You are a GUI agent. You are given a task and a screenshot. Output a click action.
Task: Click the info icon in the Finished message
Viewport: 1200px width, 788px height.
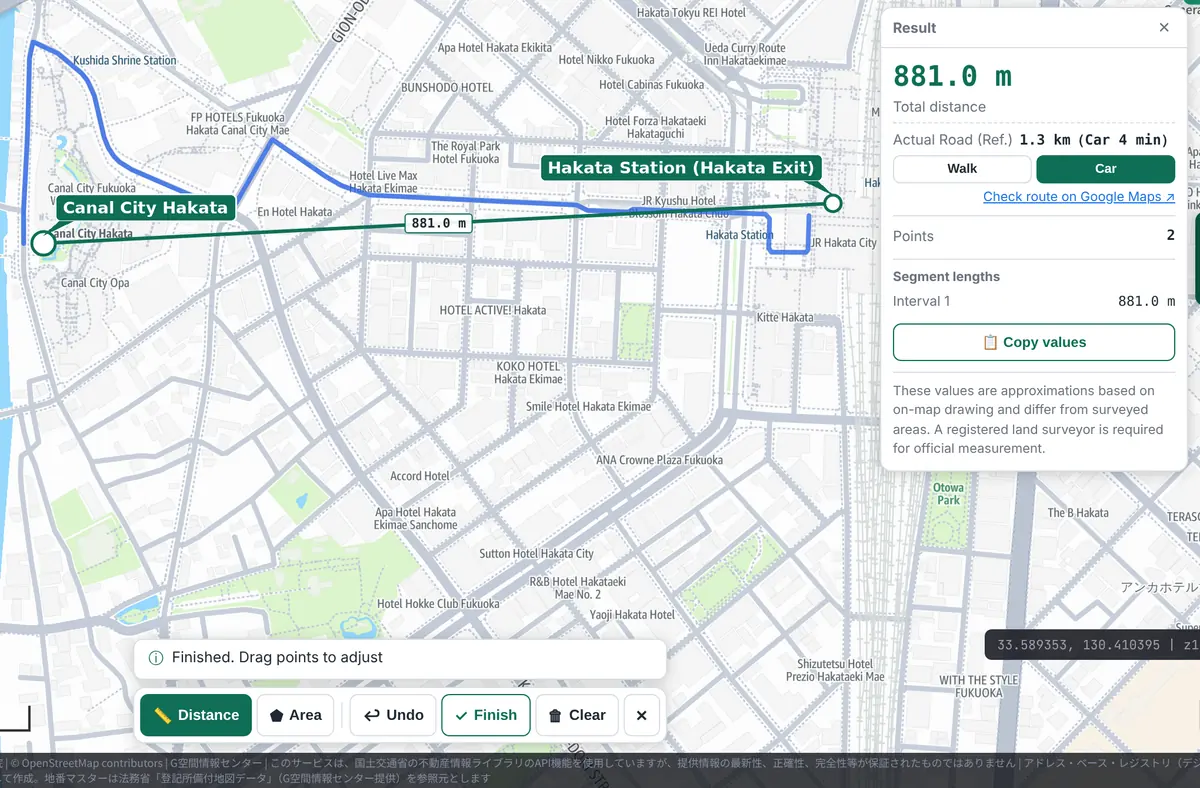coord(156,658)
